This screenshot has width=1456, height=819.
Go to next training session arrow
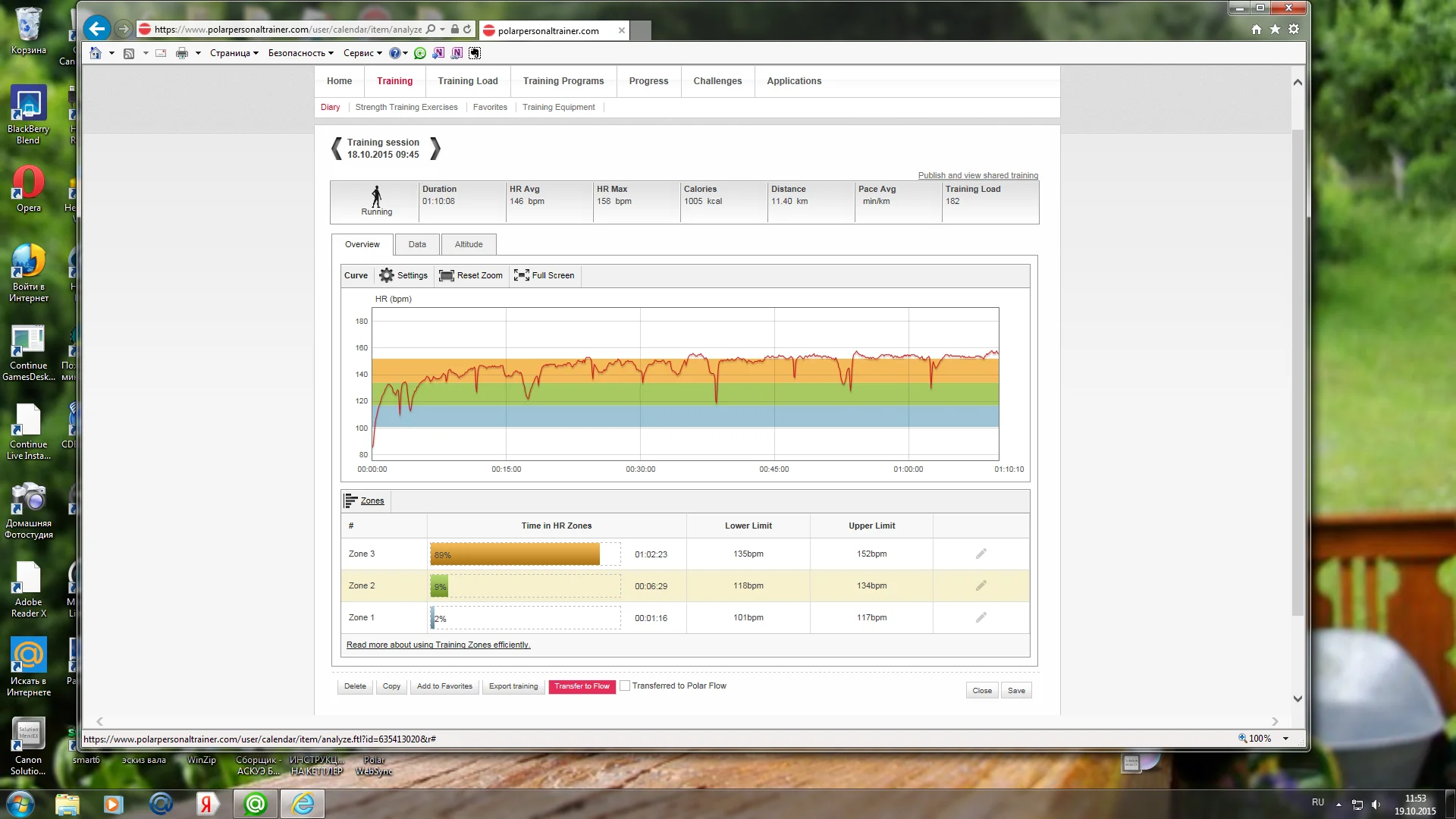[435, 149]
